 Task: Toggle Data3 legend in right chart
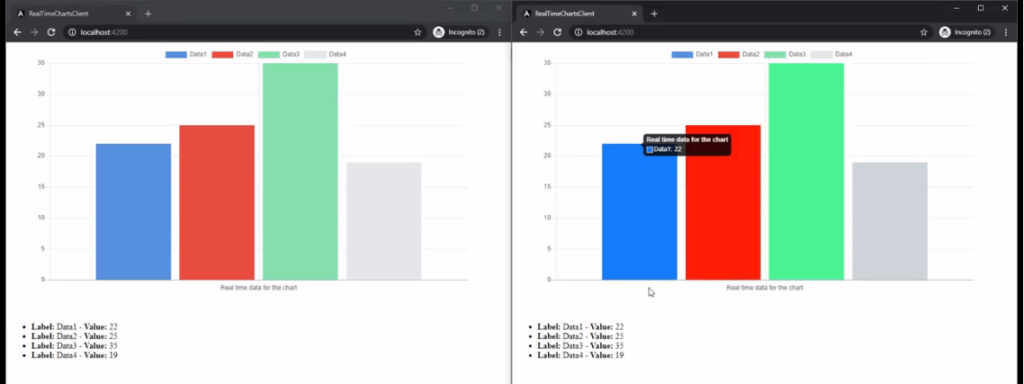pos(785,54)
